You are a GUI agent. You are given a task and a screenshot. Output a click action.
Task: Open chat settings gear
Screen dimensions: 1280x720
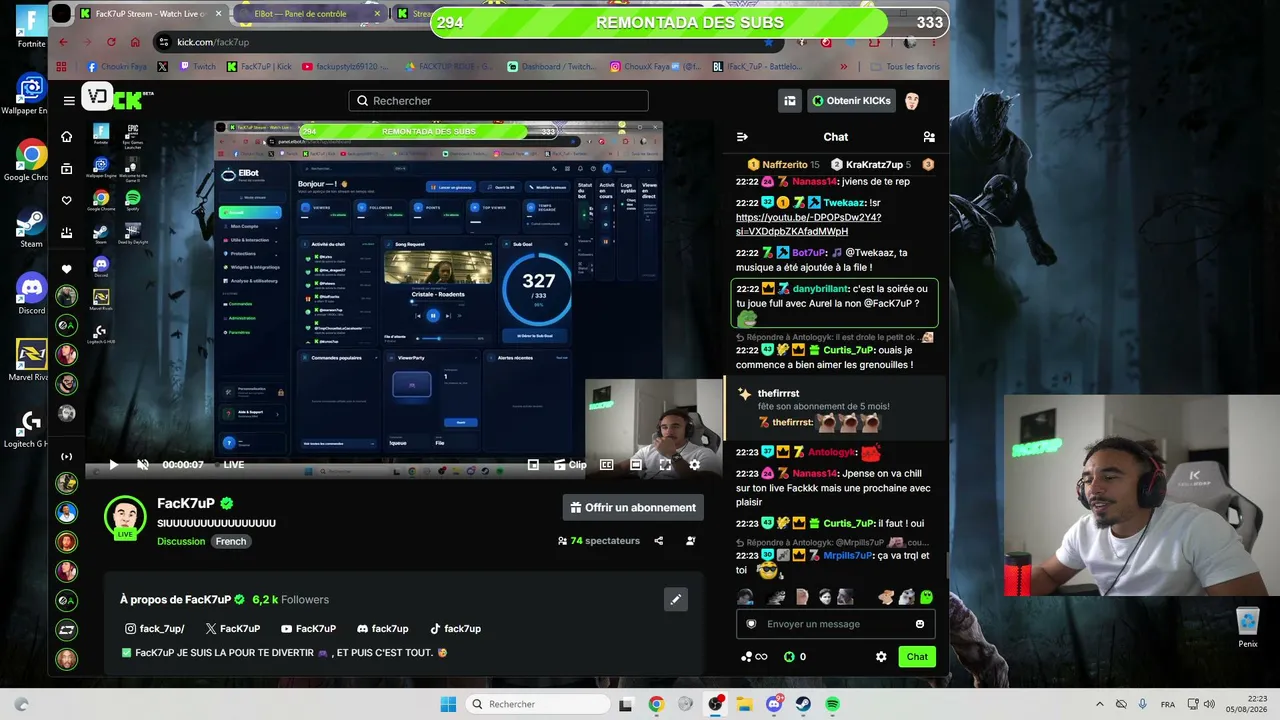click(881, 657)
